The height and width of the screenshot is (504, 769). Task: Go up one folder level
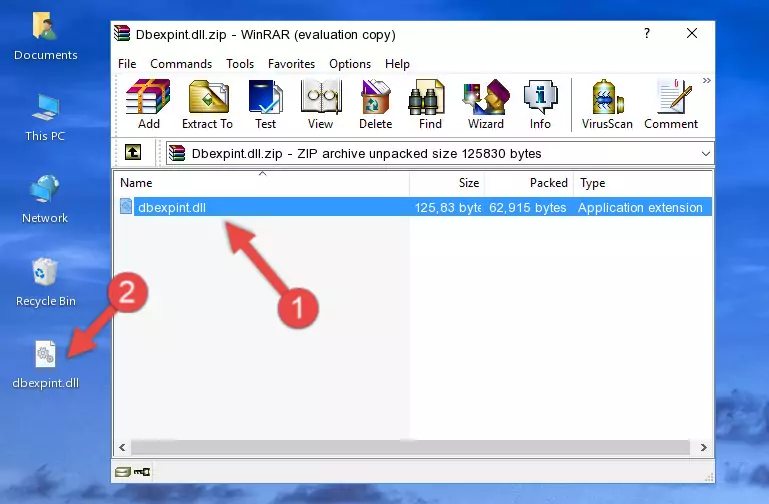tap(133, 152)
